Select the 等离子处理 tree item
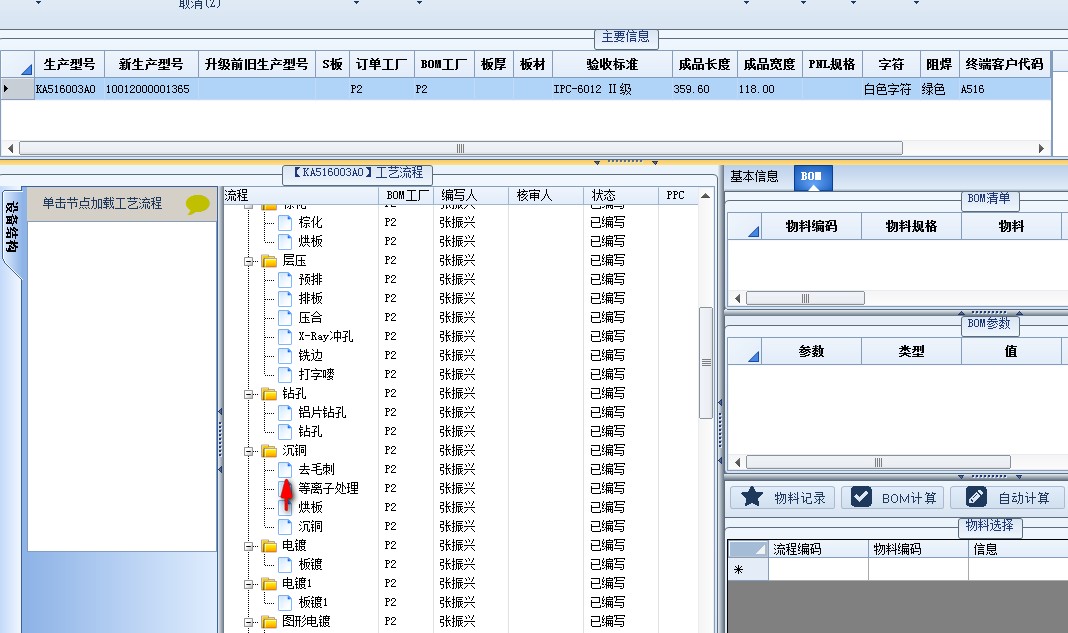The width and height of the screenshot is (1068, 633). pyautogui.click(x=328, y=489)
